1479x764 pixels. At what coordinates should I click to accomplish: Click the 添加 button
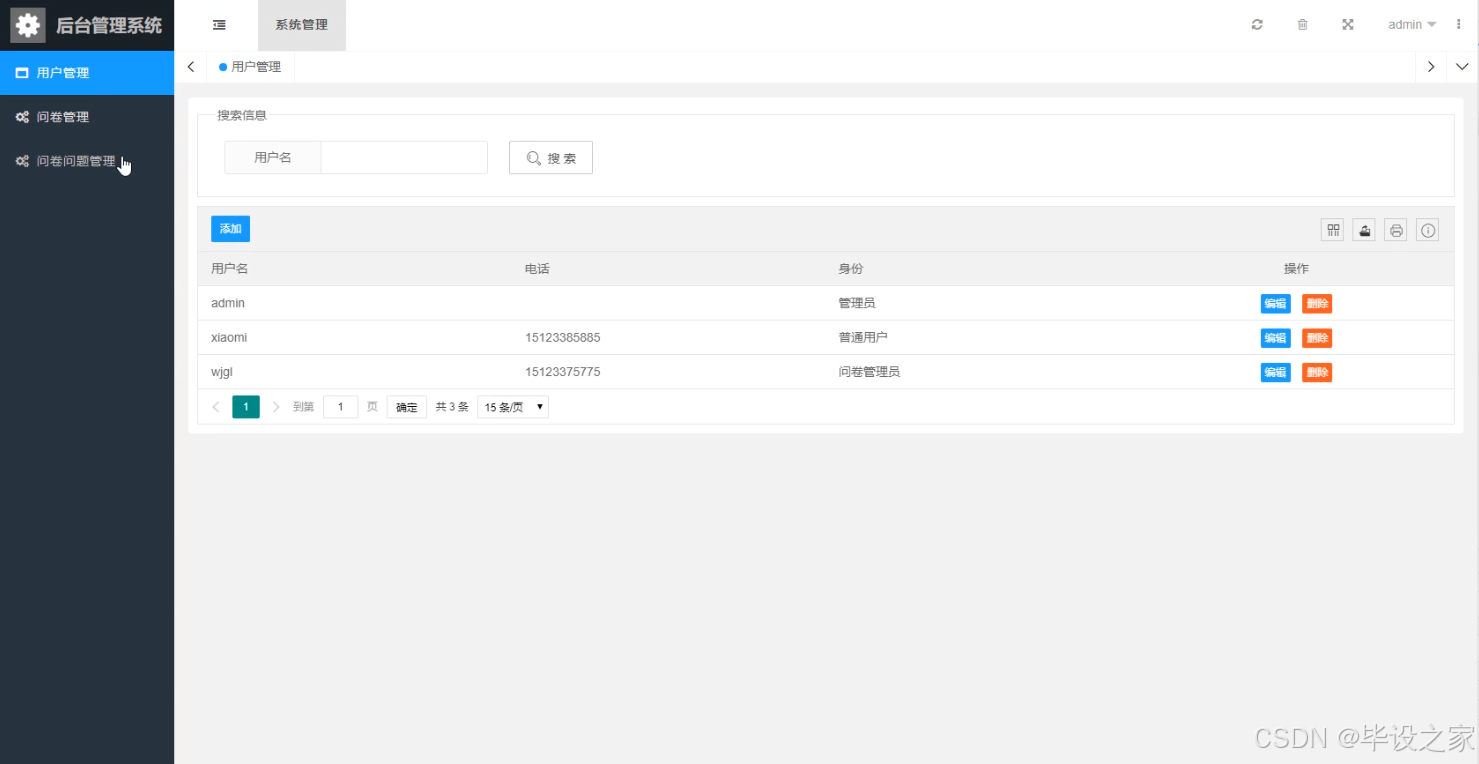pos(230,229)
